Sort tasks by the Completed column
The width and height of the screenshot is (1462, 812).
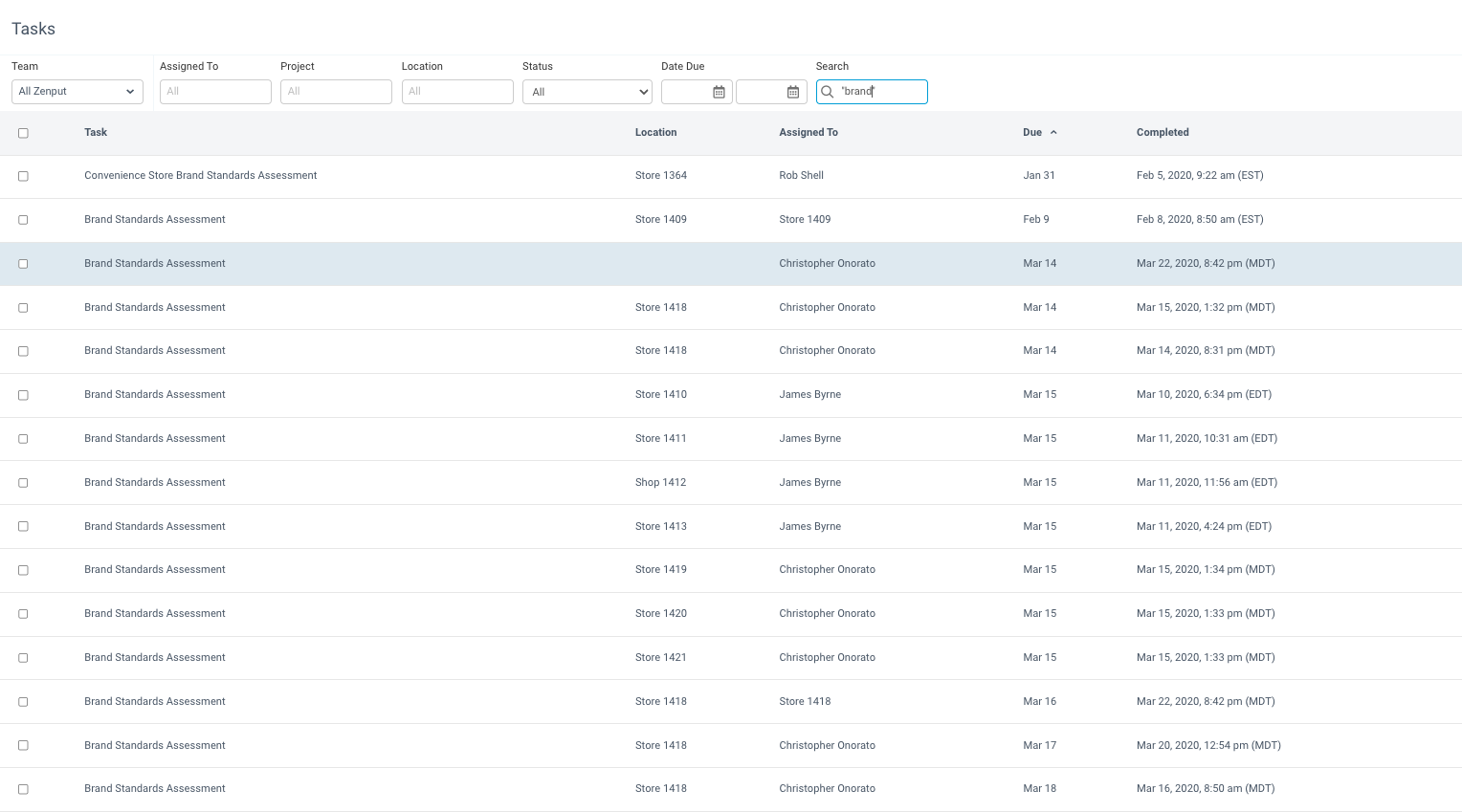pos(1163,132)
